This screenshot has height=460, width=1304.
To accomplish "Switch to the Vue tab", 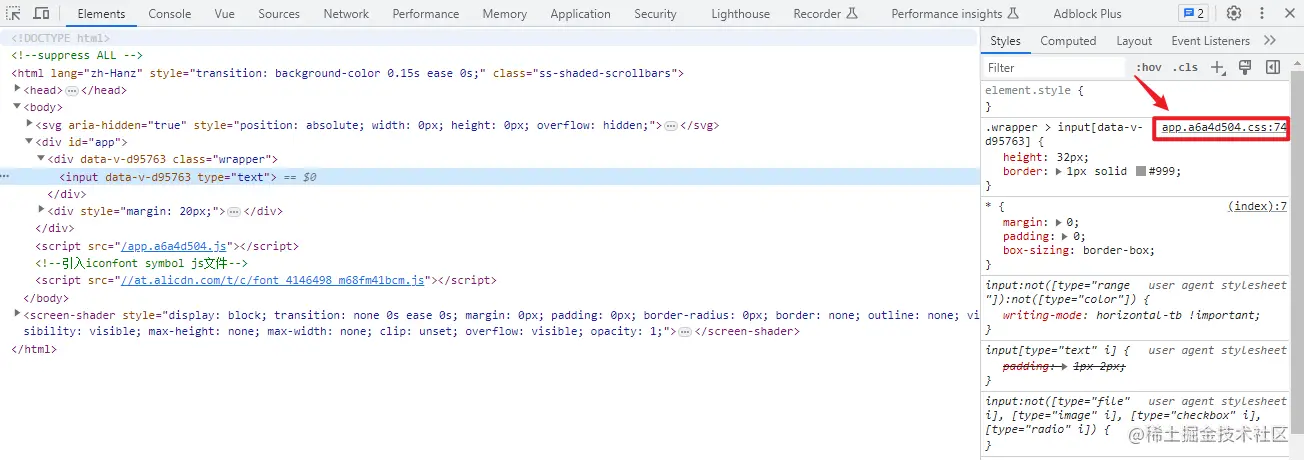I will coord(225,14).
